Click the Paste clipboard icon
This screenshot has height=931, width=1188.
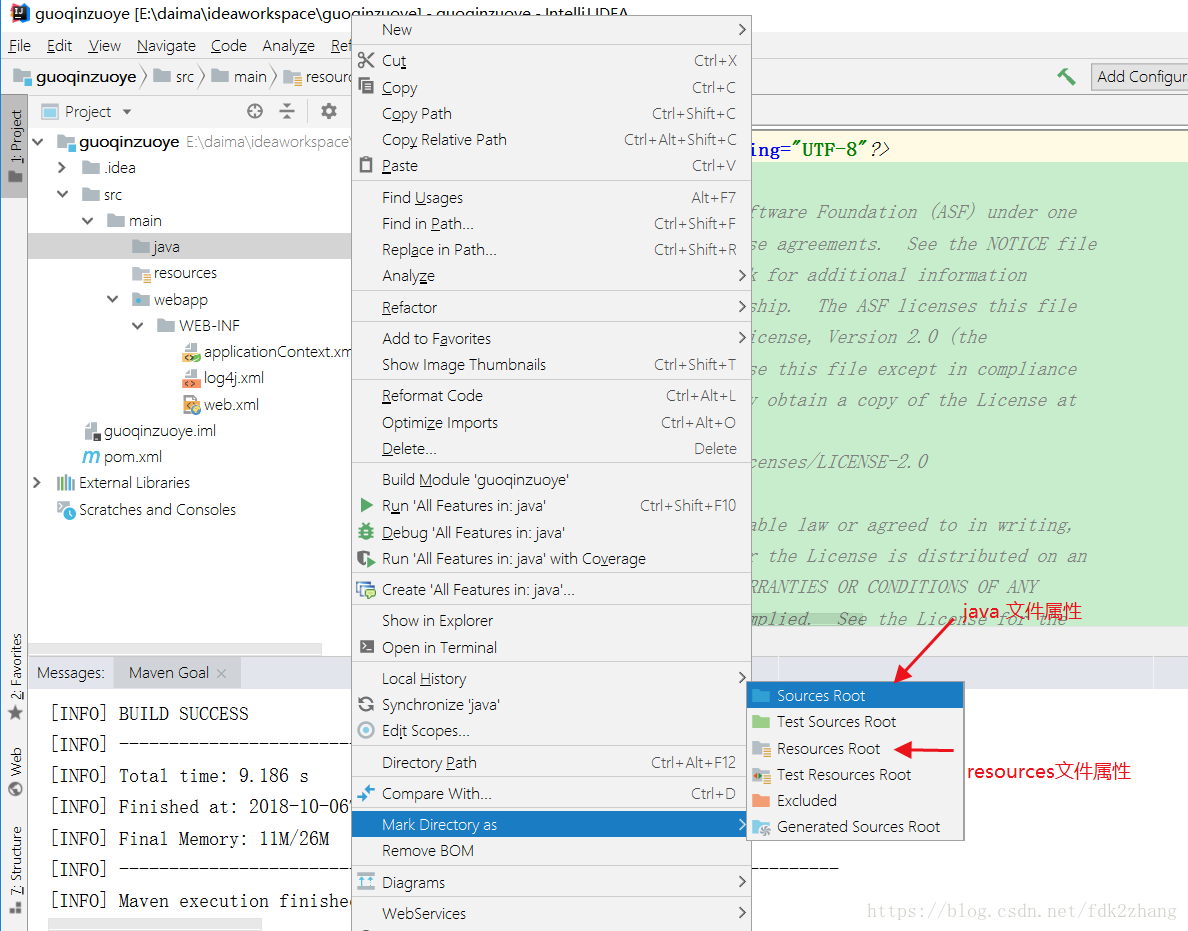[x=366, y=164]
